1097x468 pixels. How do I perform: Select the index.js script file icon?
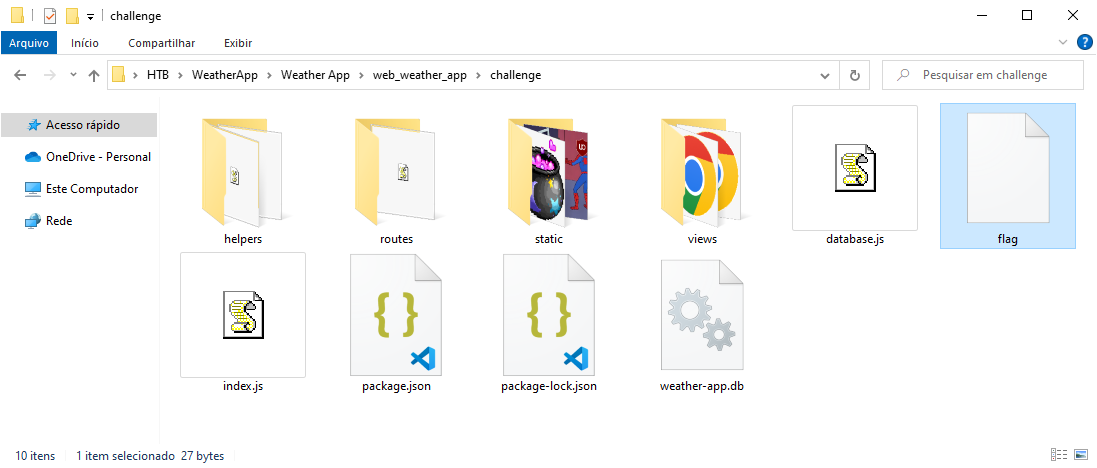243,315
